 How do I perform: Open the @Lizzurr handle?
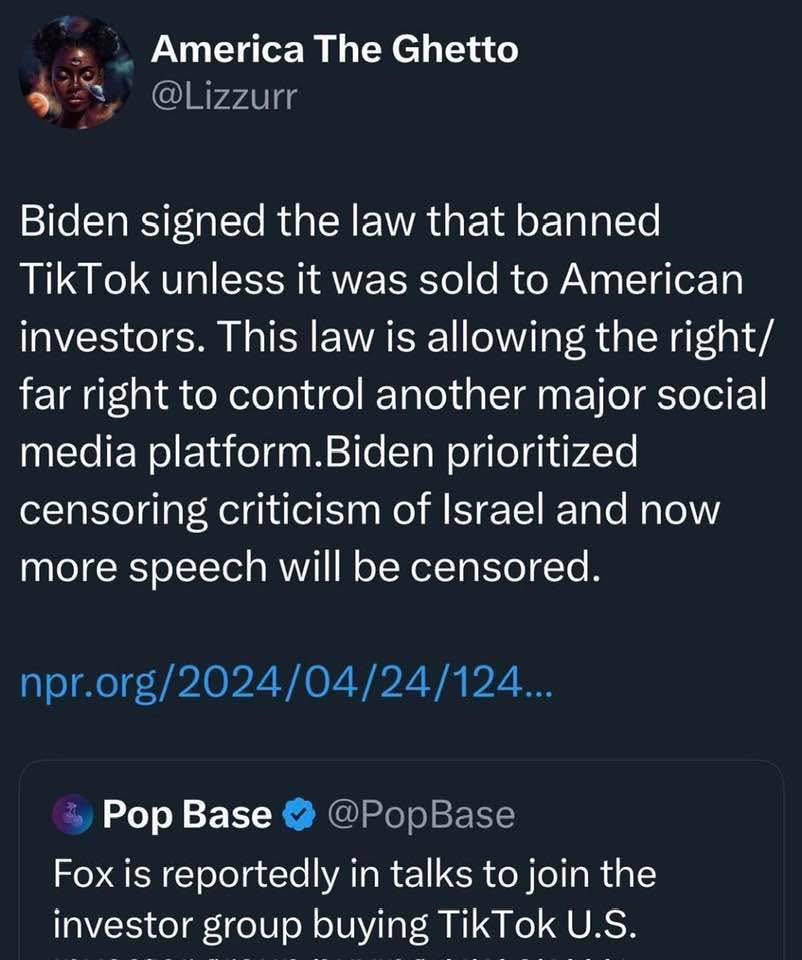(x=223, y=97)
